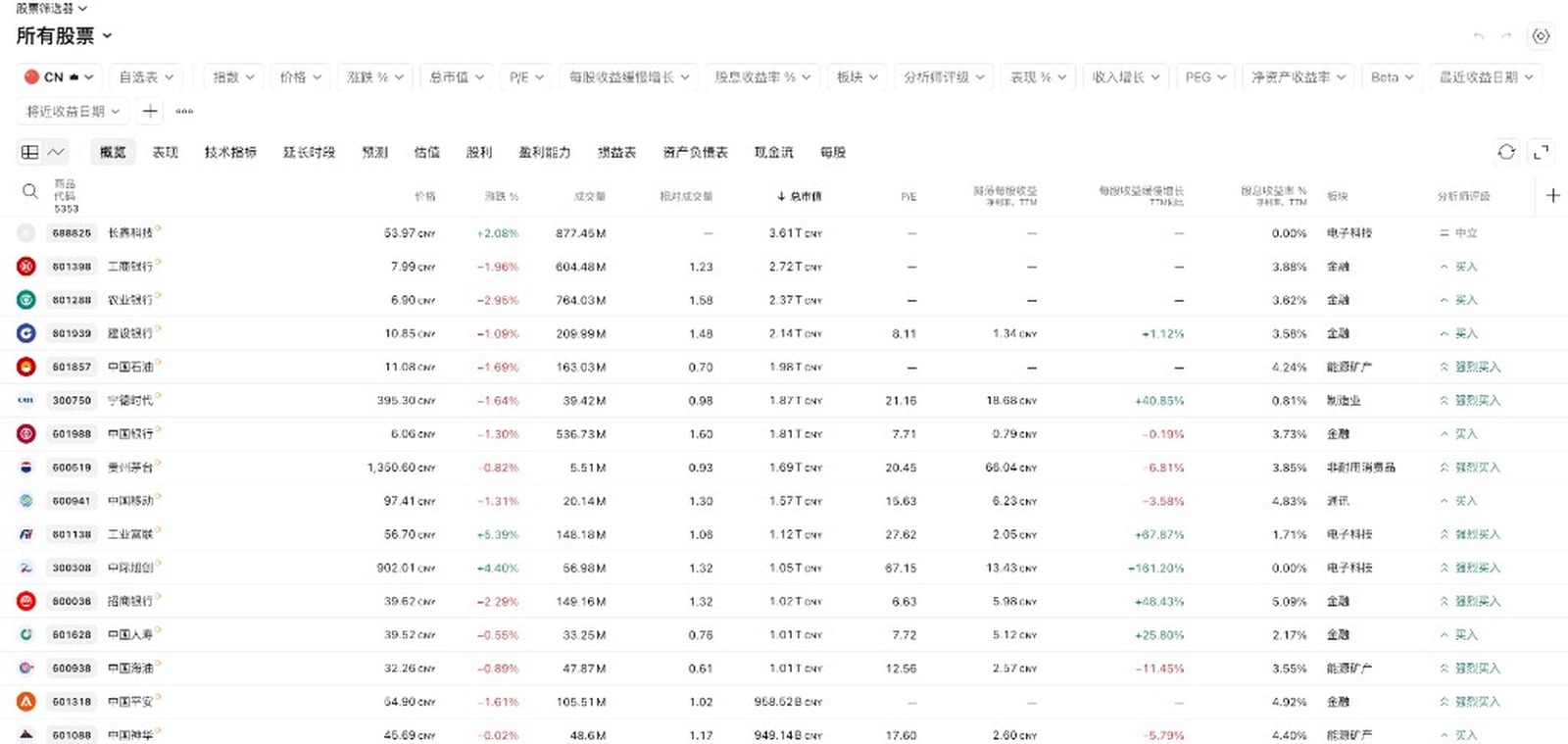Click the +161.20% EPS growth value
Image resolution: width=1568 pixels, height=744 pixels.
[x=1155, y=568]
